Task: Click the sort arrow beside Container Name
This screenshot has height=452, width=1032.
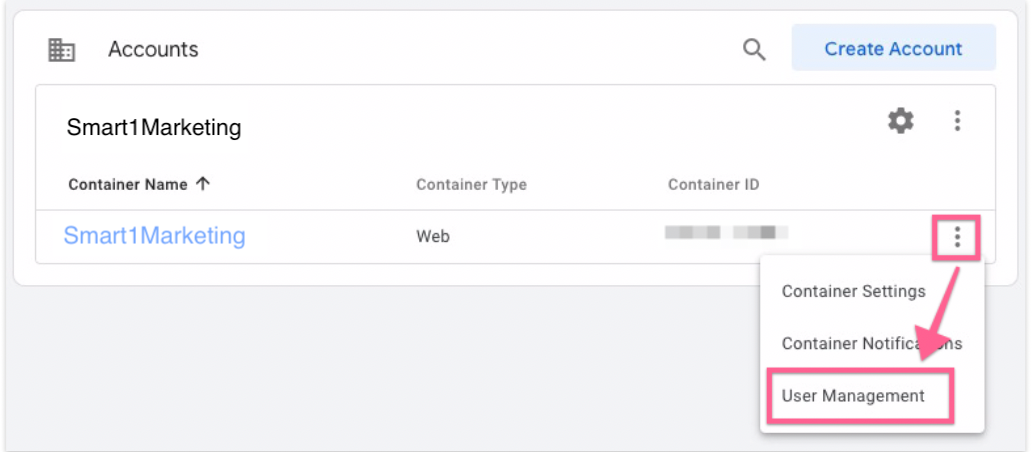Action: [203, 184]
